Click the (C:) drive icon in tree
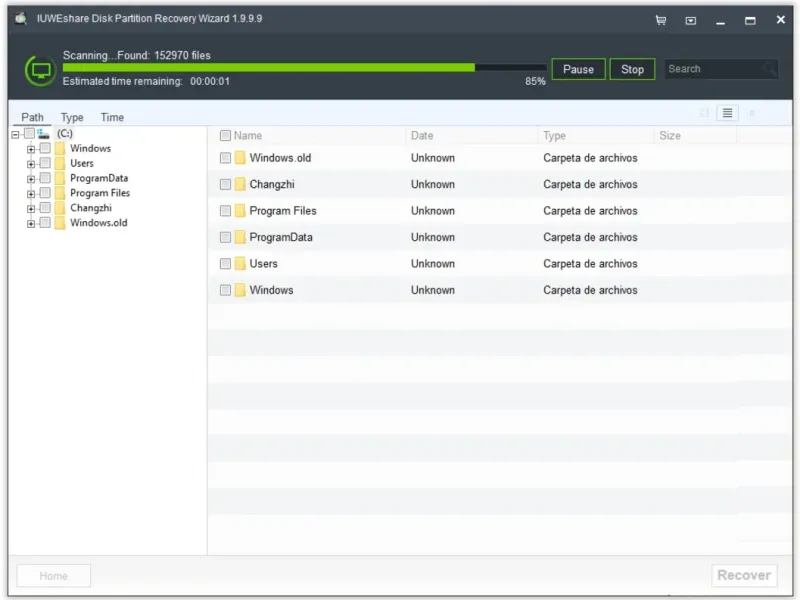 pos(43,134)
